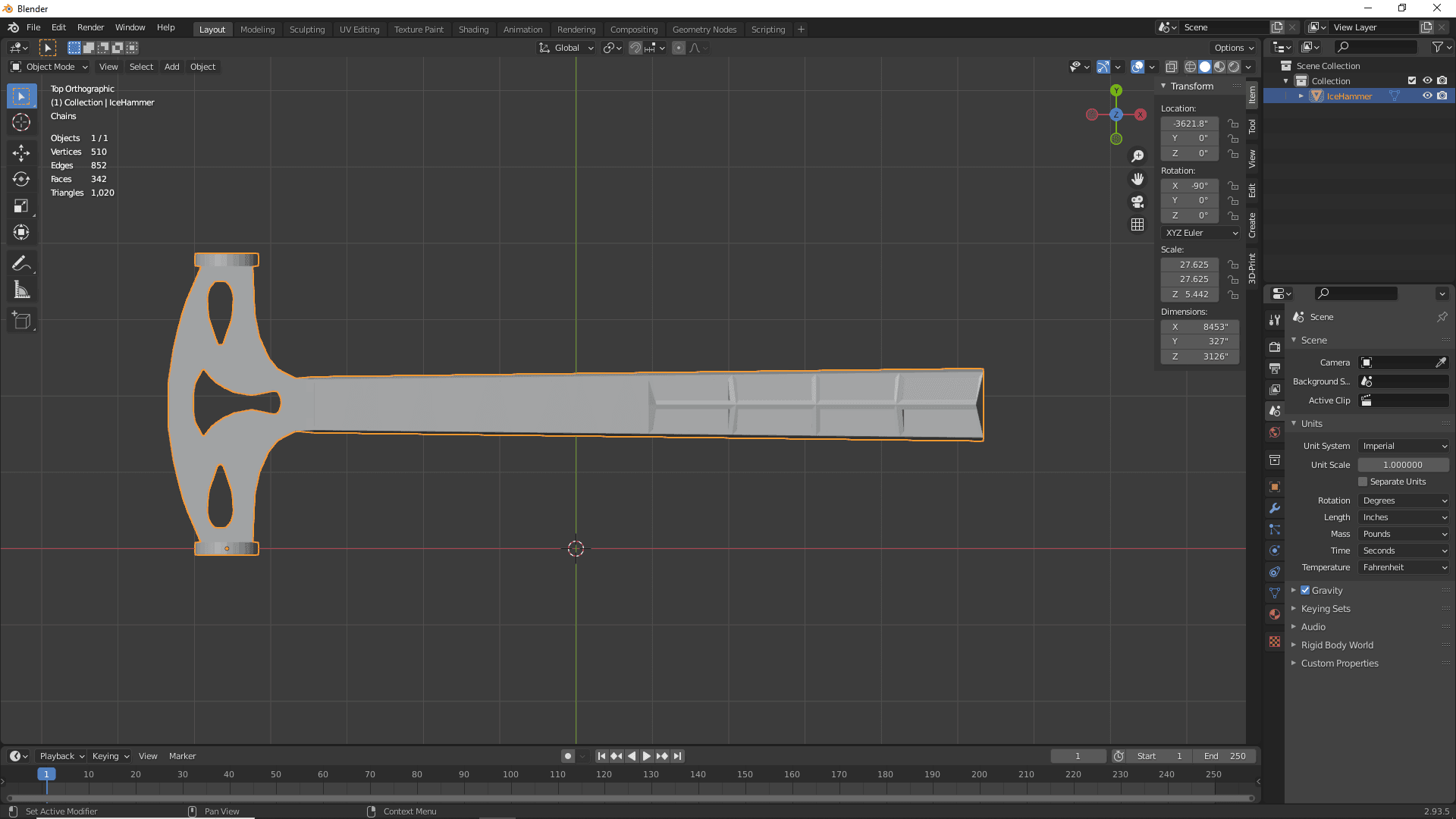Click the End frame 250 field

1225,756
